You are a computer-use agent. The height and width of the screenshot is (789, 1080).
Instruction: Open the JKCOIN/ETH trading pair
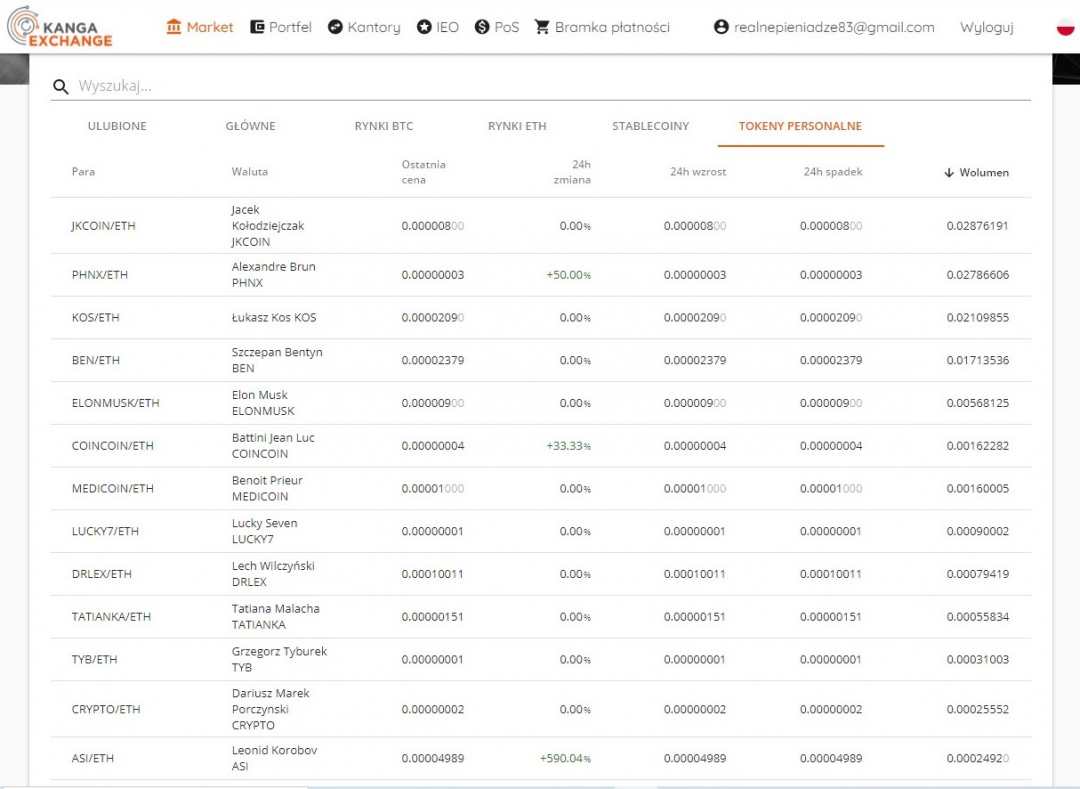(103, 226)
